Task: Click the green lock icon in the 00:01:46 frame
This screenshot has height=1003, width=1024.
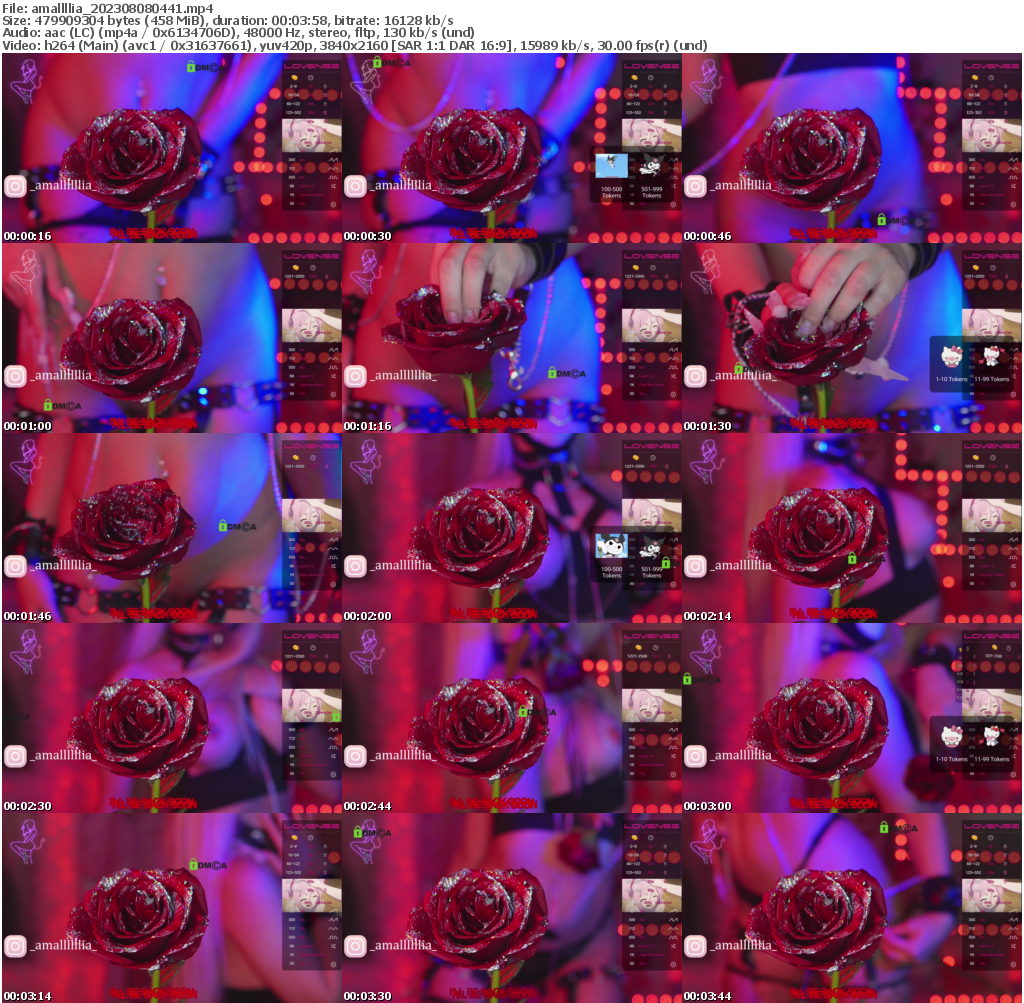Action: point(222,525)
